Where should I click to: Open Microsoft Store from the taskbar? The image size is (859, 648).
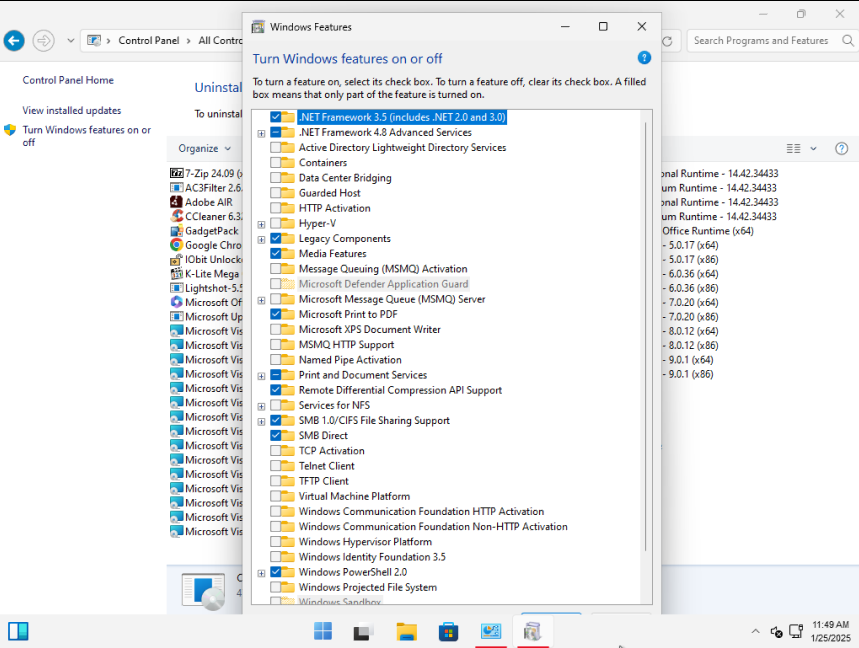click(x=448, y=631)
